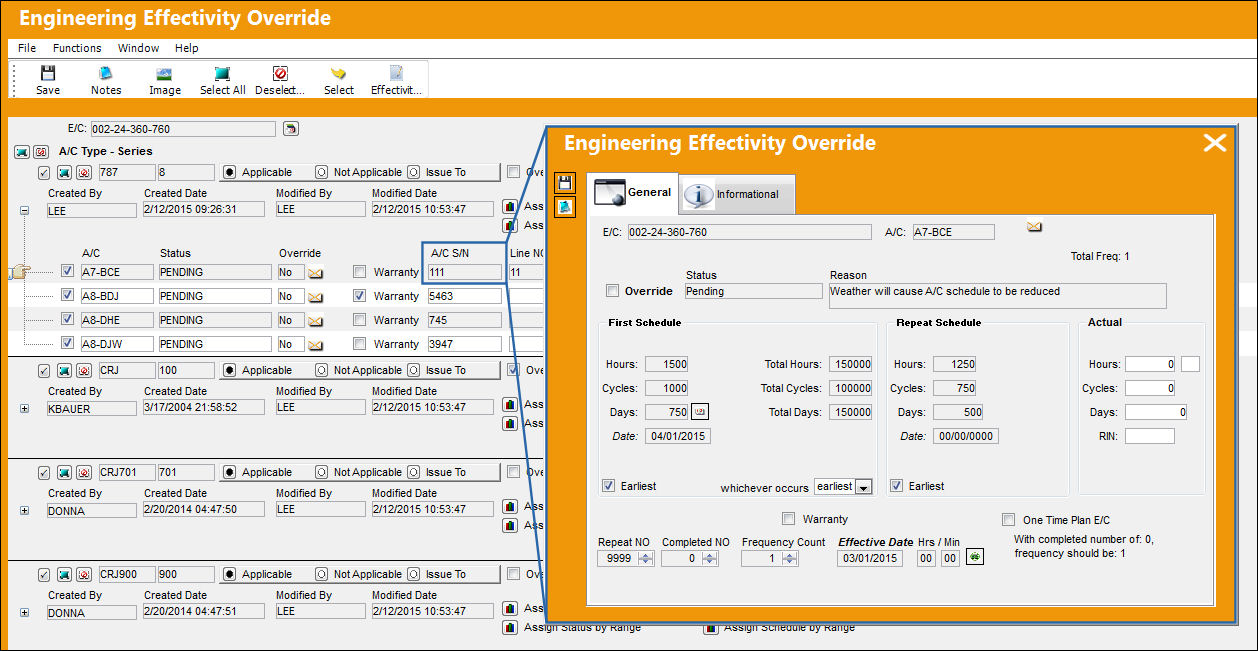
Task: Click the A/C cell reading A8-DJW
Action: (116, 344)
